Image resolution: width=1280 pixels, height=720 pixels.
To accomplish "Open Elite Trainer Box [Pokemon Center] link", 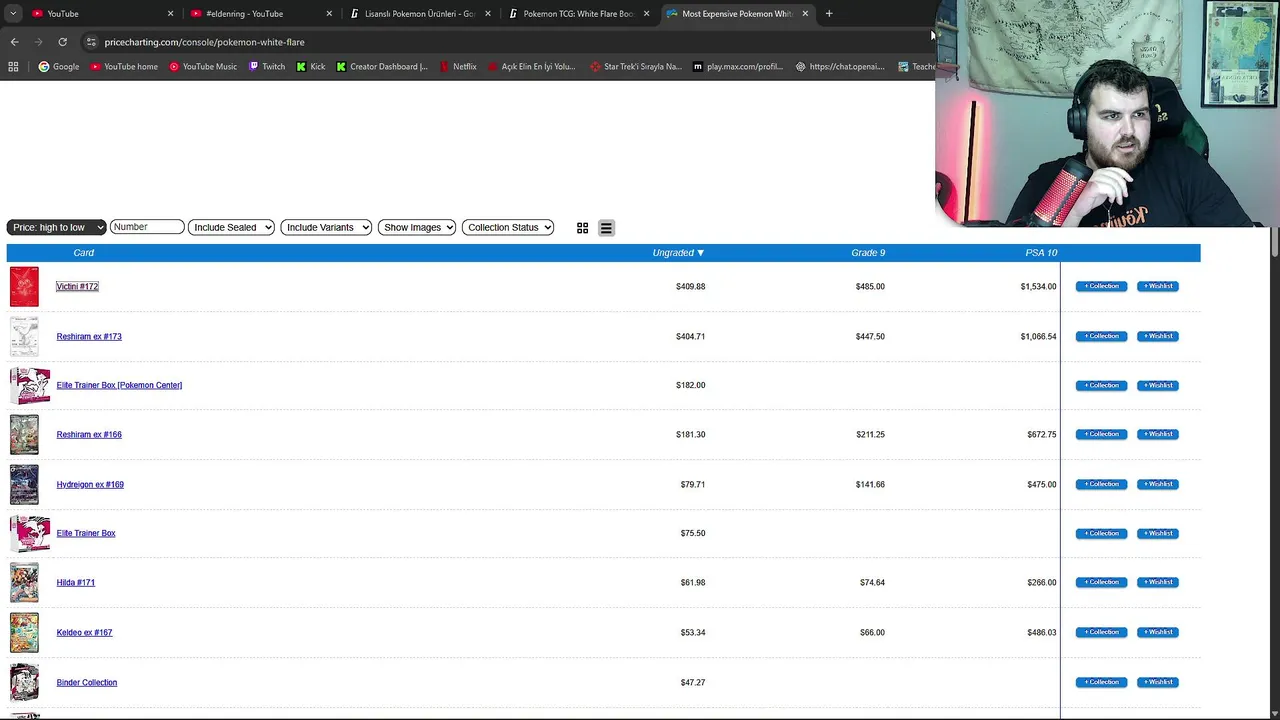I will coord(119,385).
